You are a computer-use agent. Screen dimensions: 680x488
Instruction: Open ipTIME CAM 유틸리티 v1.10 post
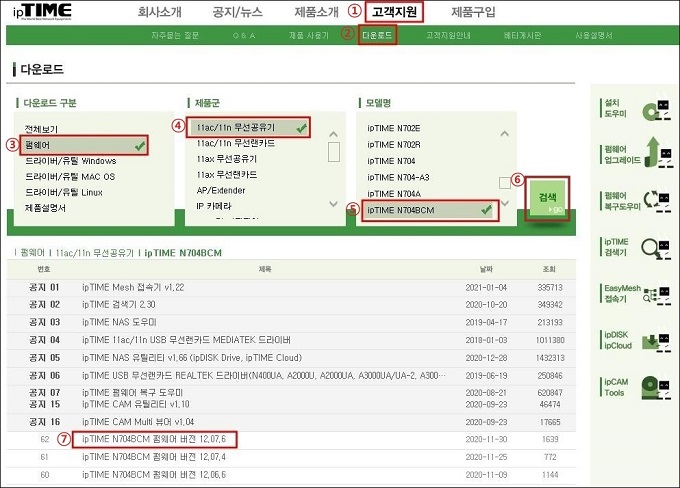(x=136, y=404)
